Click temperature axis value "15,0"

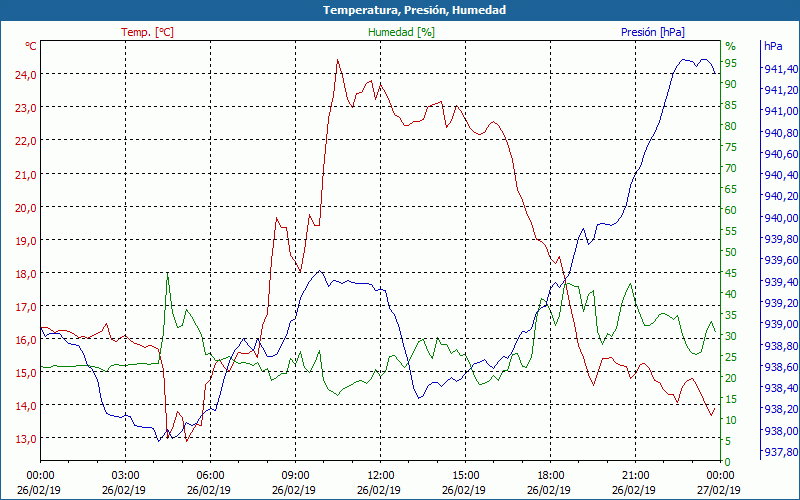(26, 372)
